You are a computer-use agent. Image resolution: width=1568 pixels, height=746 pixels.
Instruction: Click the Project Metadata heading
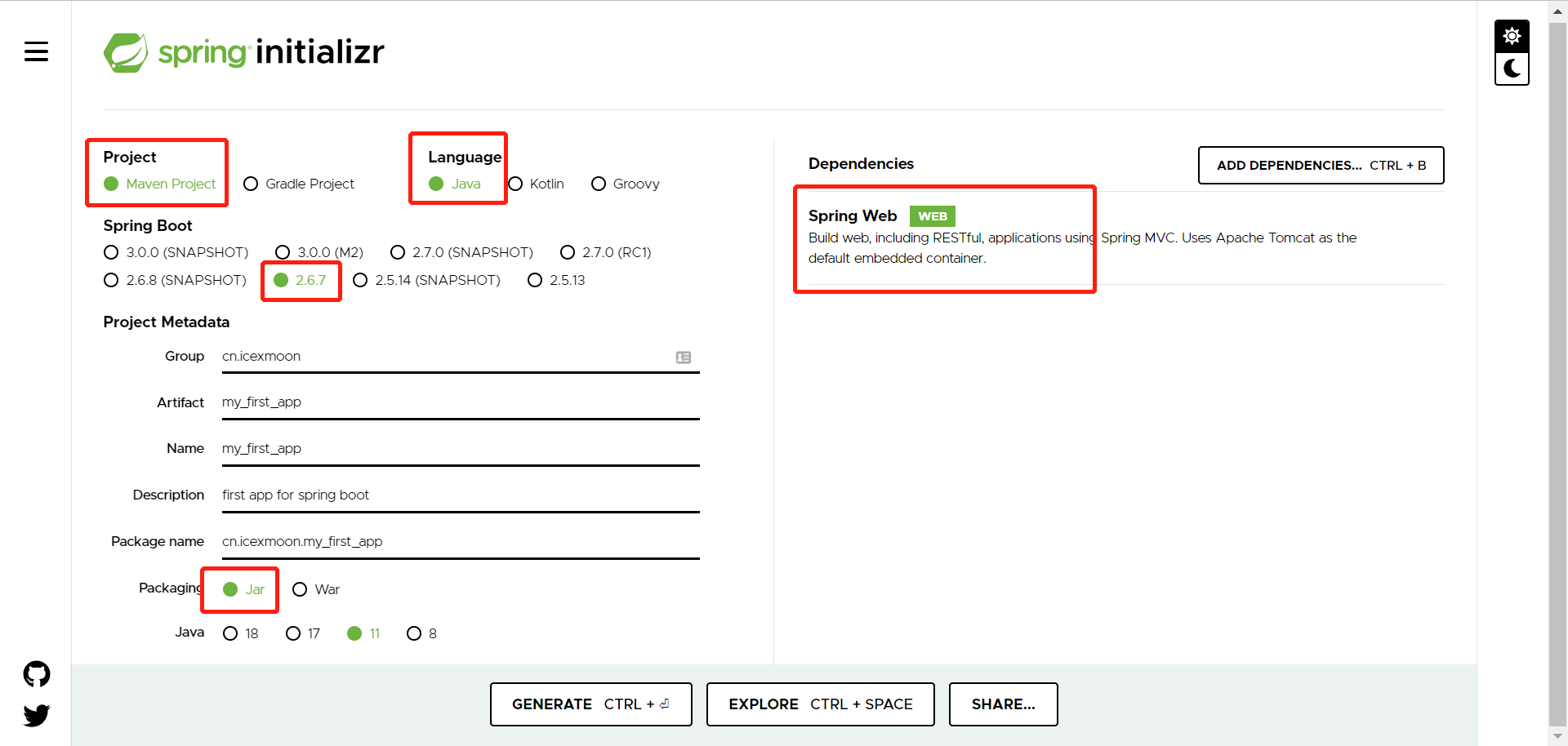click(167, 322)
